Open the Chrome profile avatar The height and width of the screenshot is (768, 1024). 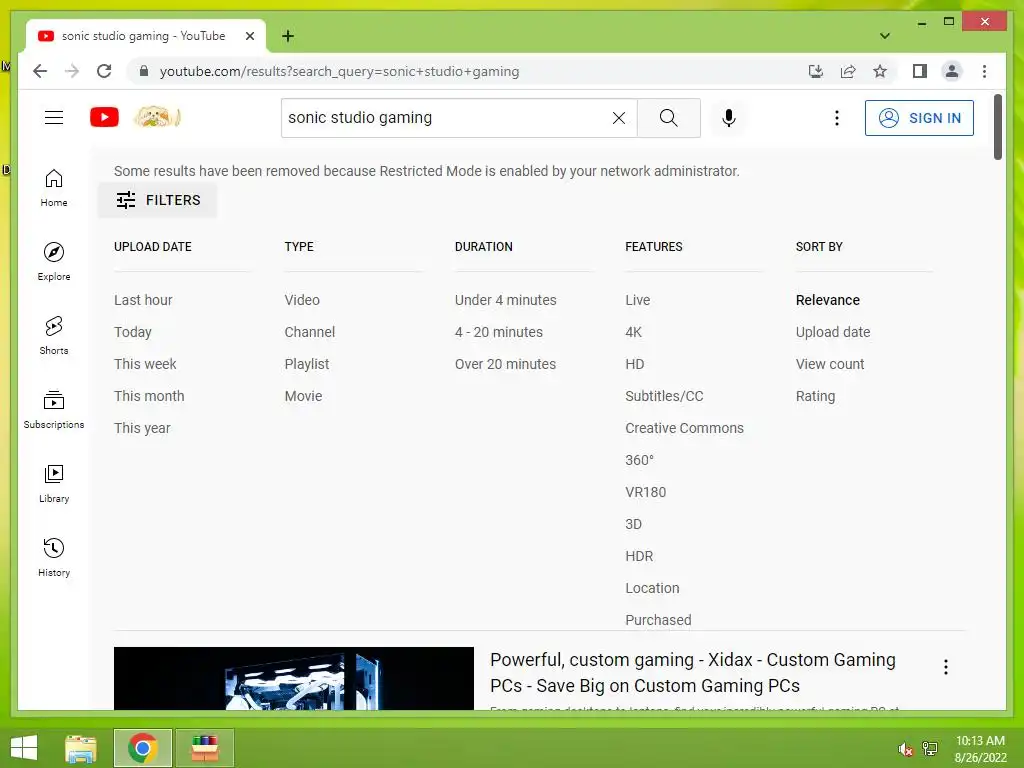click(952, 71)
